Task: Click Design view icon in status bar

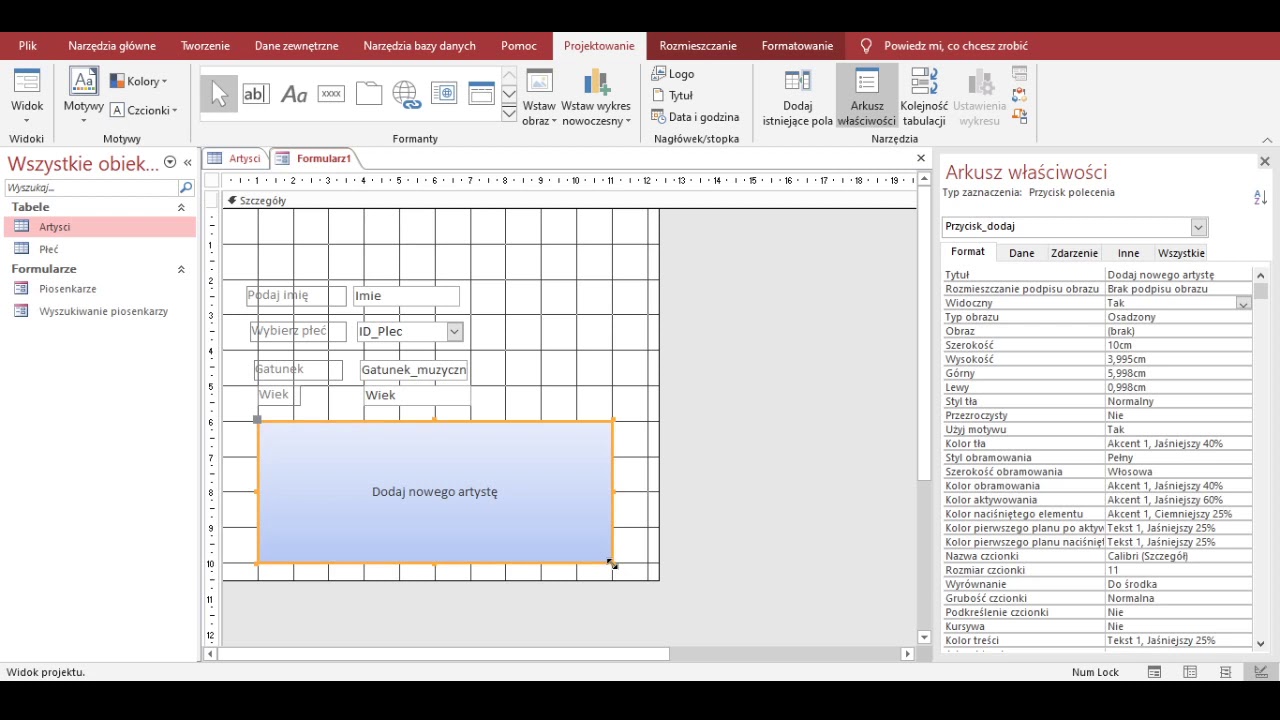Action: [1260, 672]
